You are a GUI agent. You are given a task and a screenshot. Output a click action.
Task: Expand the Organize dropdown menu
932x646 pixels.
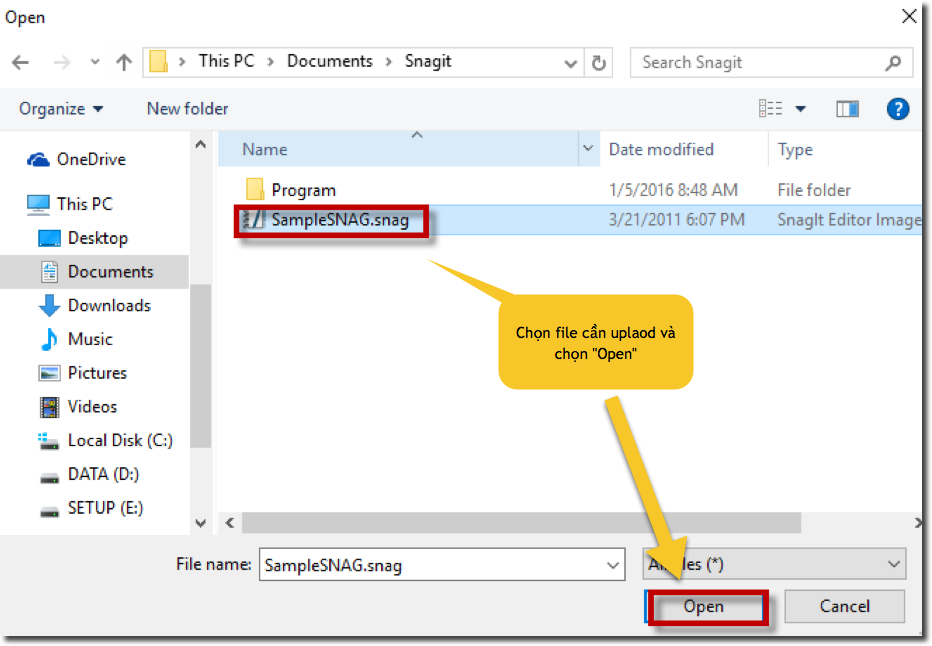(61, 109)
